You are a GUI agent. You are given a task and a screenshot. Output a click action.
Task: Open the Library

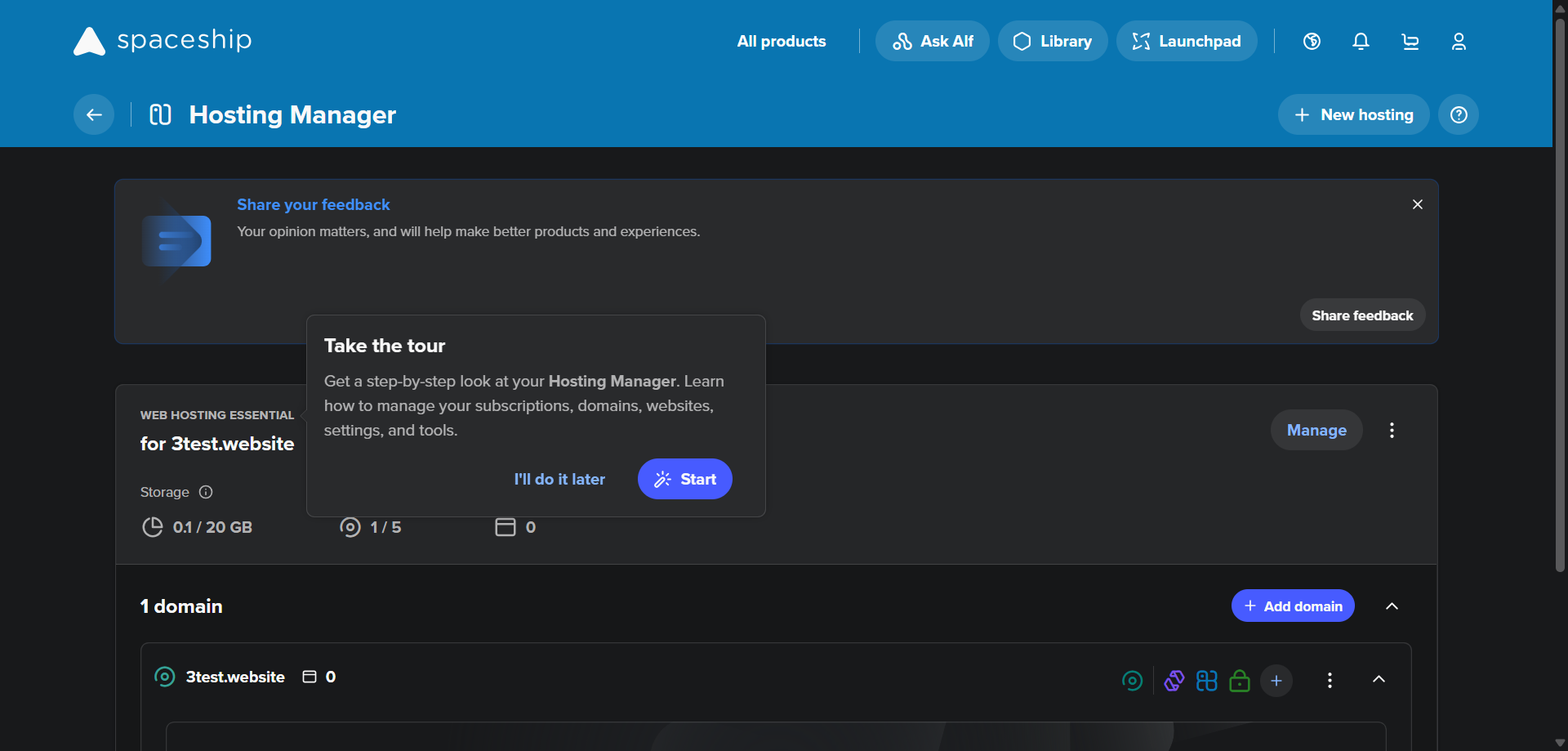click(x=1052, y=41)
